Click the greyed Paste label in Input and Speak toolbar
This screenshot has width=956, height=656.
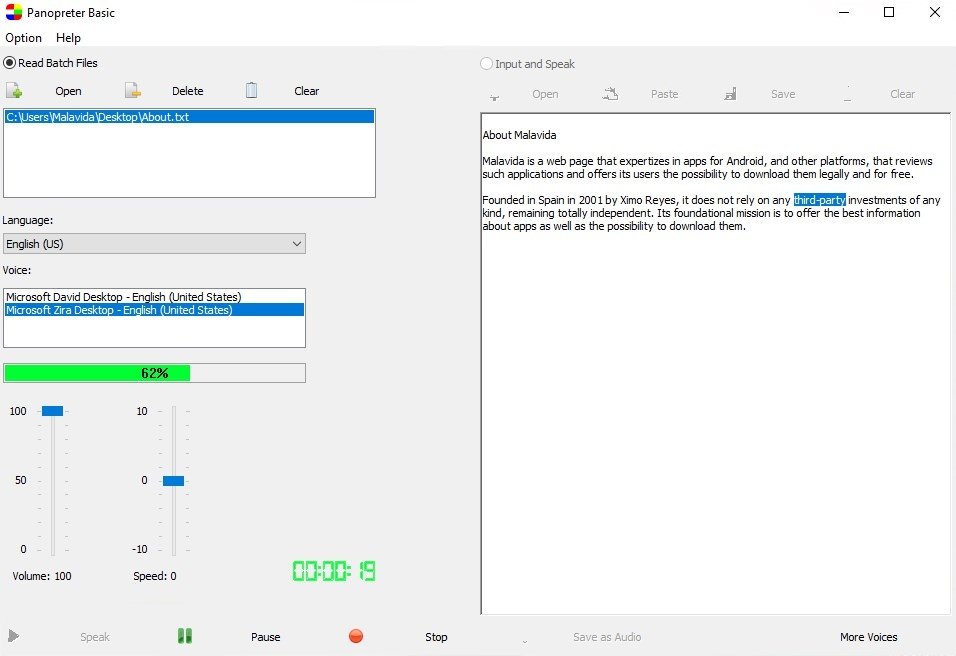pos(665,94)
